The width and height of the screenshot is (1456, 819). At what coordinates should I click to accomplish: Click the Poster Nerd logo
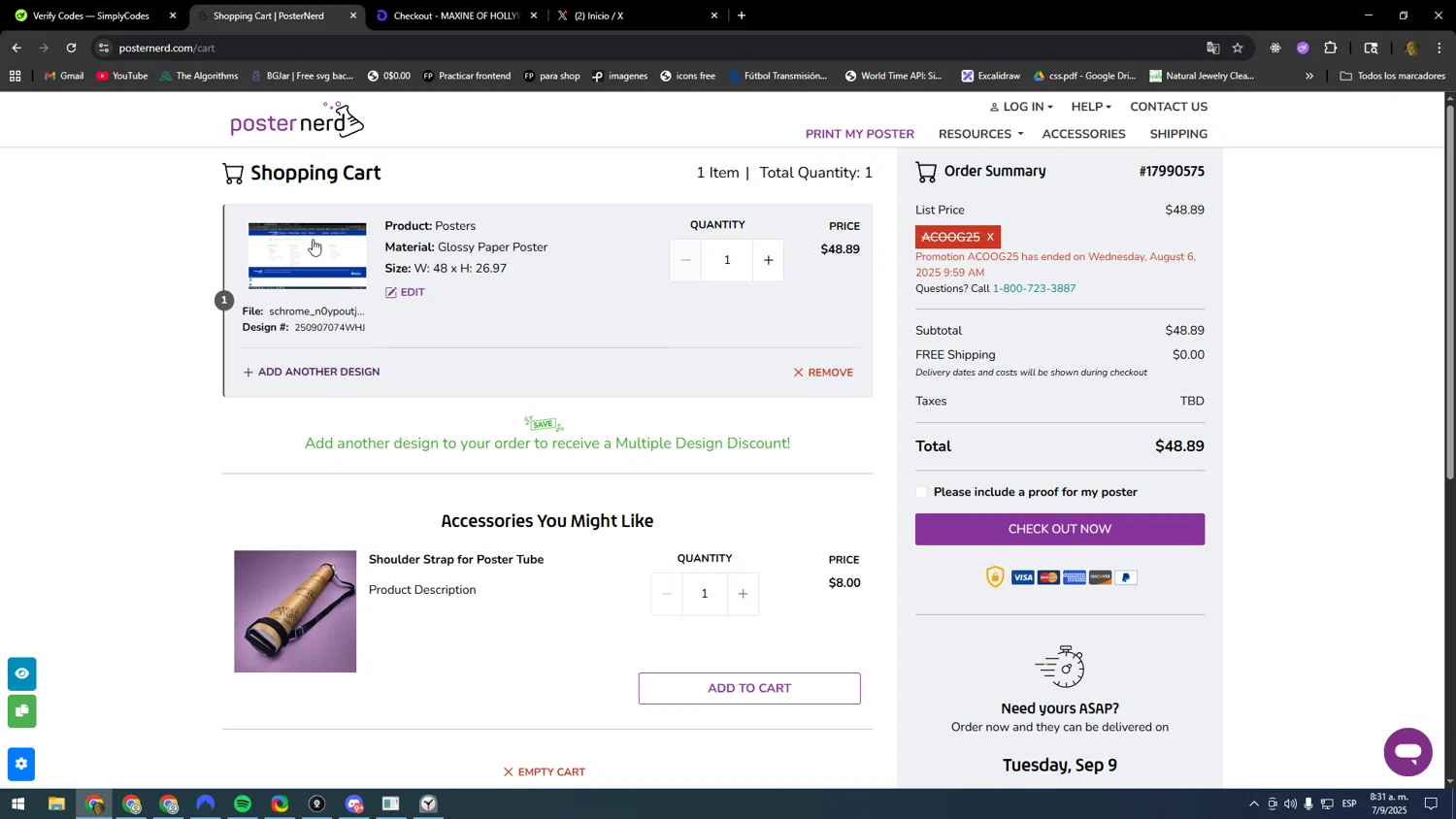[x=297, y=120]
